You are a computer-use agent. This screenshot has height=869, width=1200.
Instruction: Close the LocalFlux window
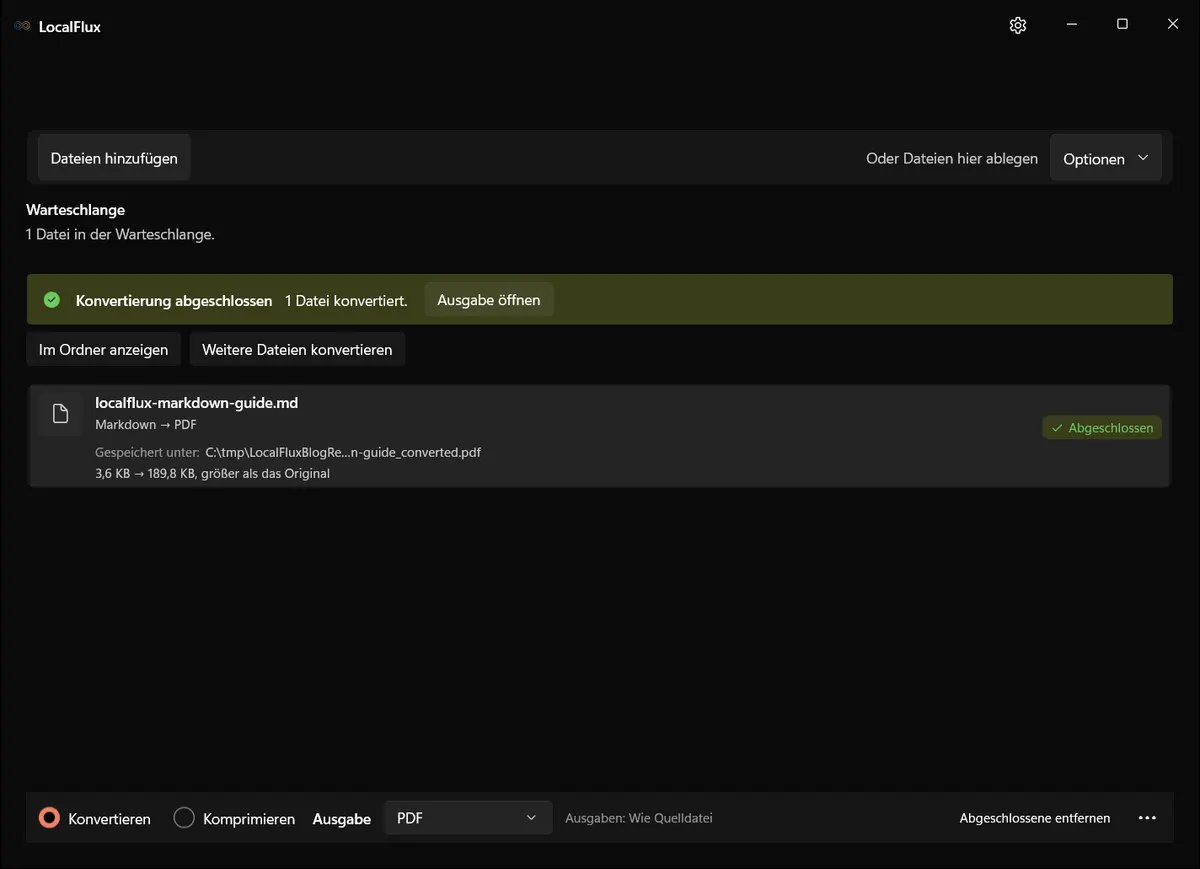[x=1173, y=25]
